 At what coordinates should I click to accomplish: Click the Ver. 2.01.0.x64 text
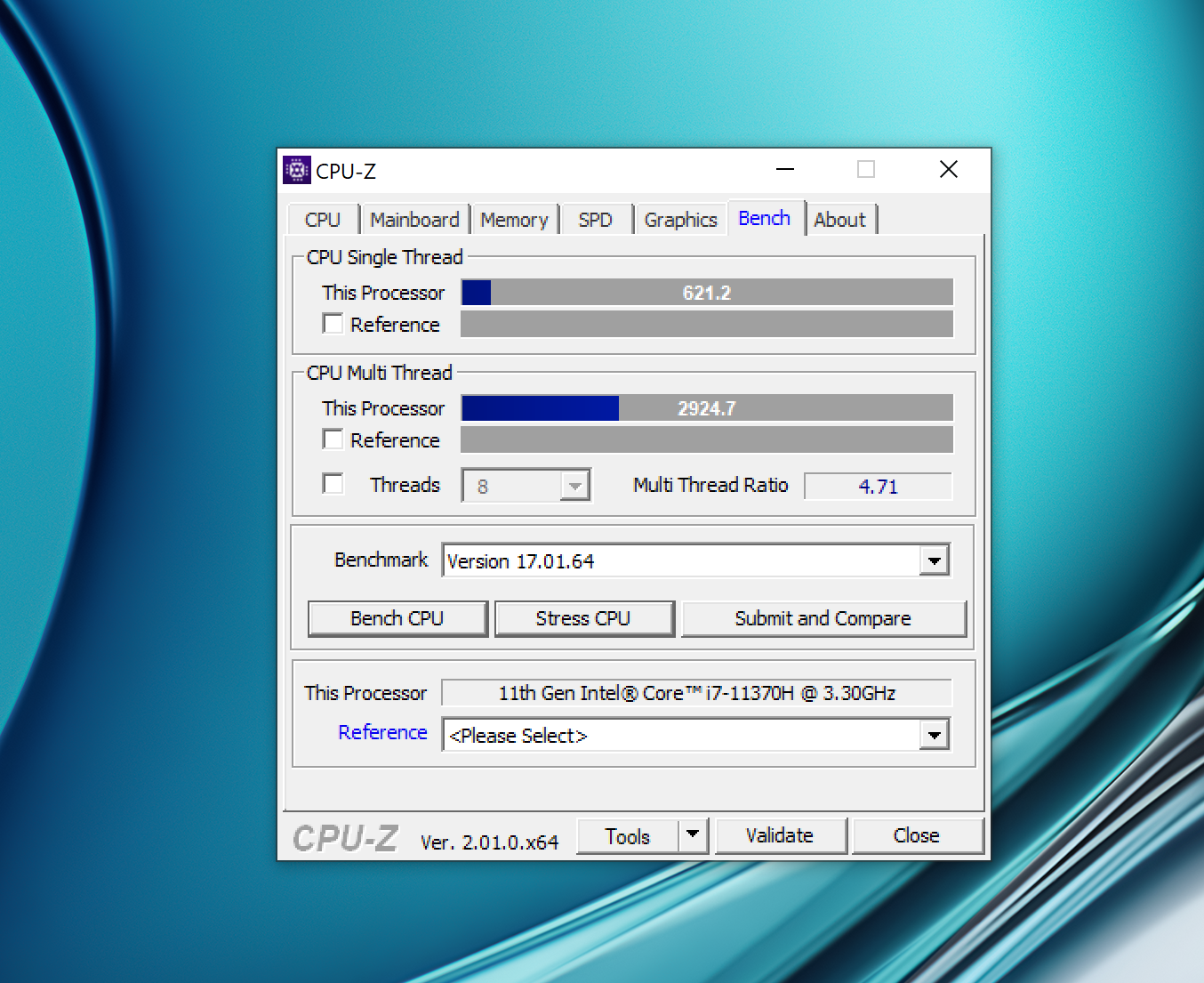[489, 842]
